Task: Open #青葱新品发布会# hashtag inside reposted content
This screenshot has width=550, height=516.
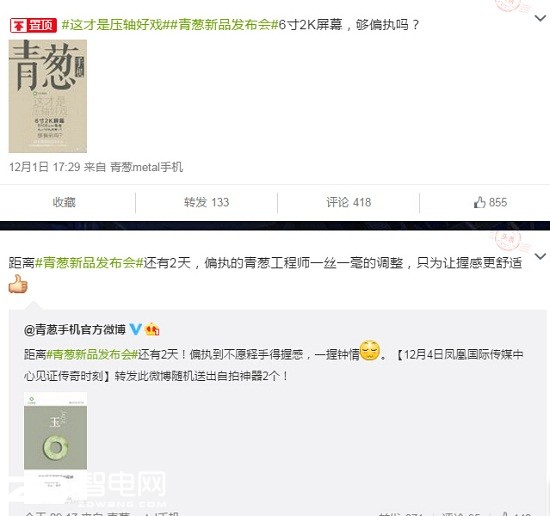Action: pyautogui.click(x=92, y=354)
